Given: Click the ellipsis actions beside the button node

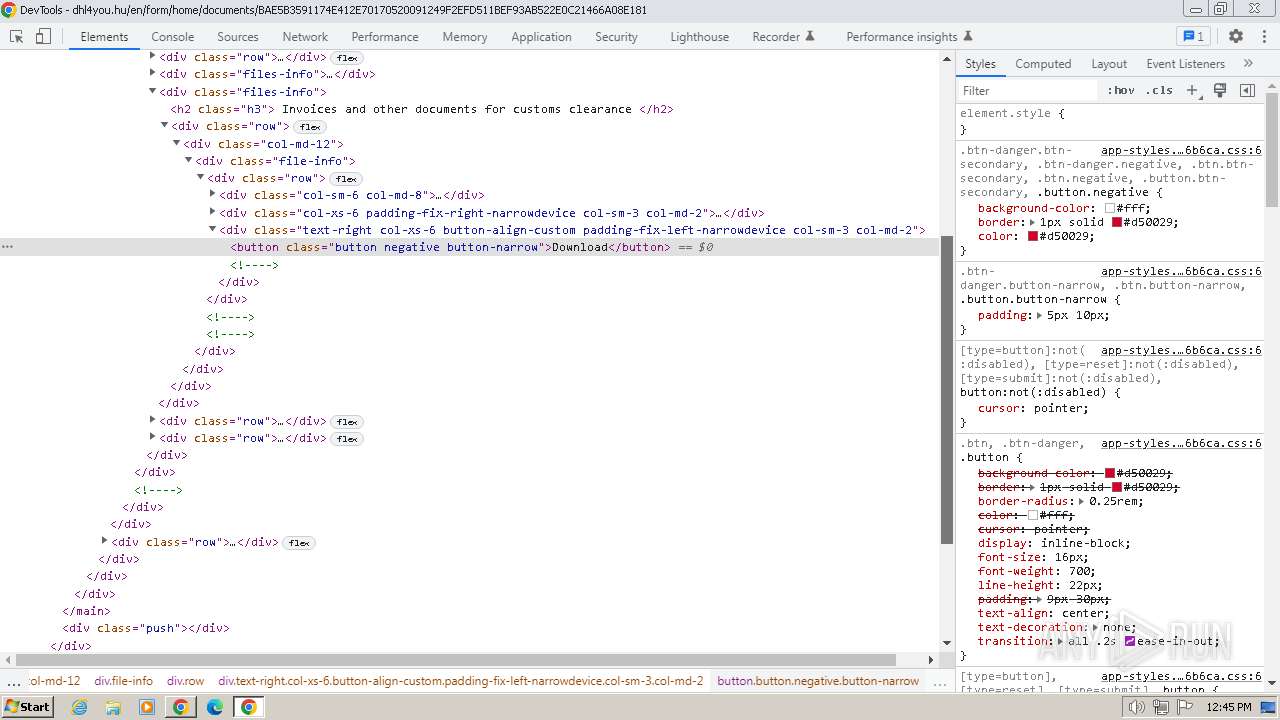Looking at the screenshot, I should [8, 247].
